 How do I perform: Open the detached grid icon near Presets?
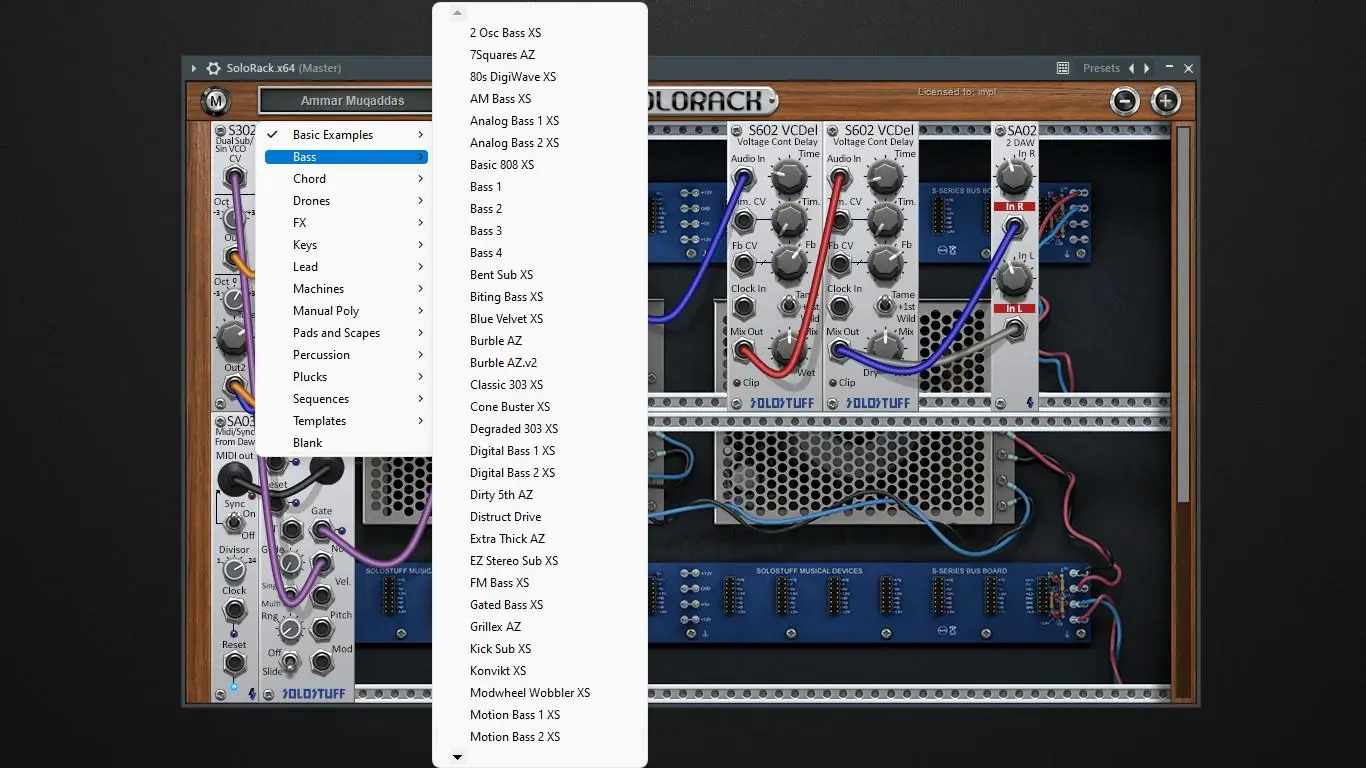[x=1063, y=68]
